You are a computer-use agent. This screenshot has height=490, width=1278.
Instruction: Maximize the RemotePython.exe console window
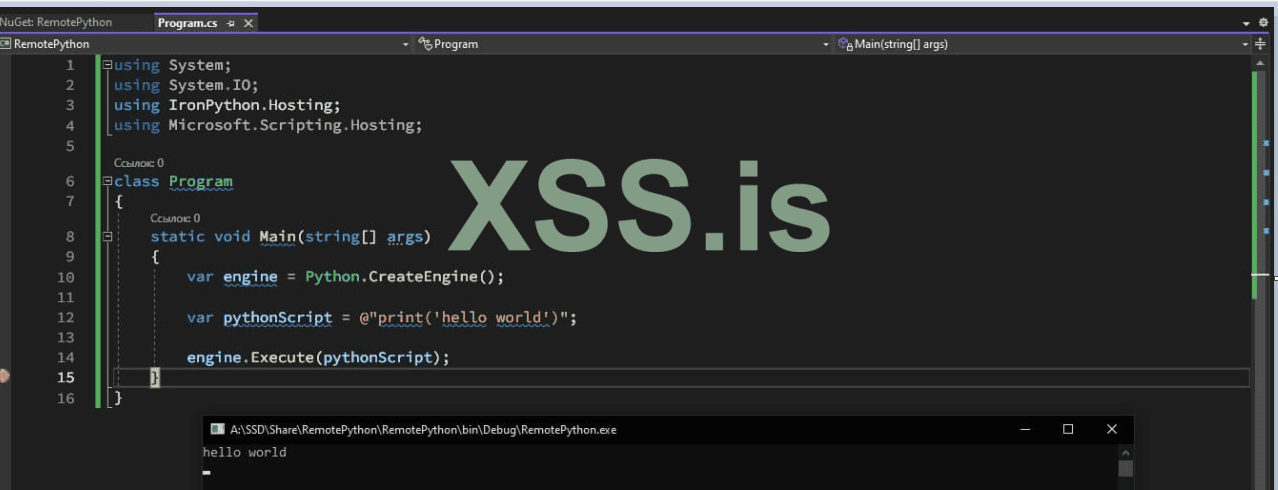[1068, 429]
